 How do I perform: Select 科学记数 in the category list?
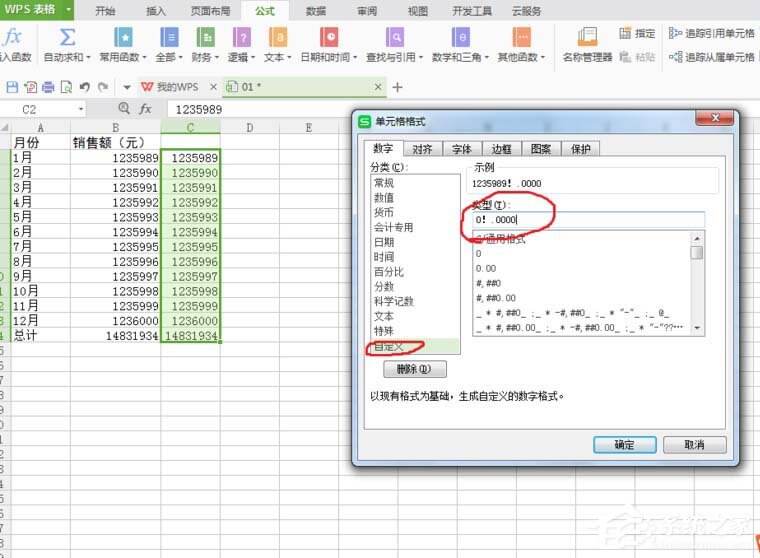tap(394, 301)
